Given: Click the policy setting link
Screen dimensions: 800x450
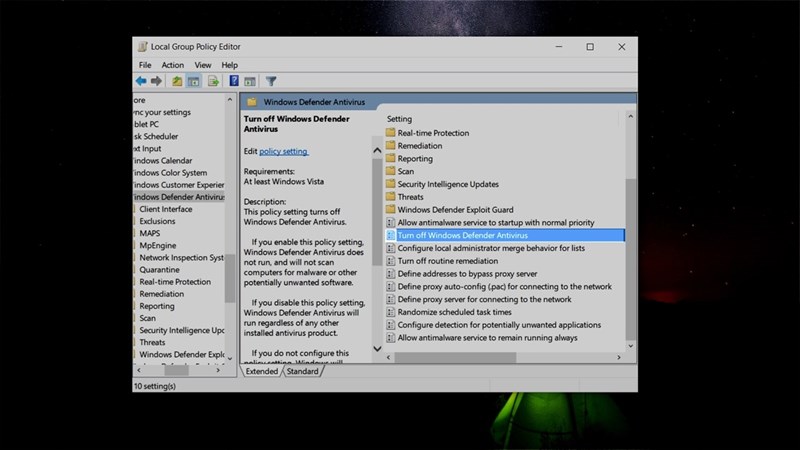Looking at the screenshot, I should point(284,152).
